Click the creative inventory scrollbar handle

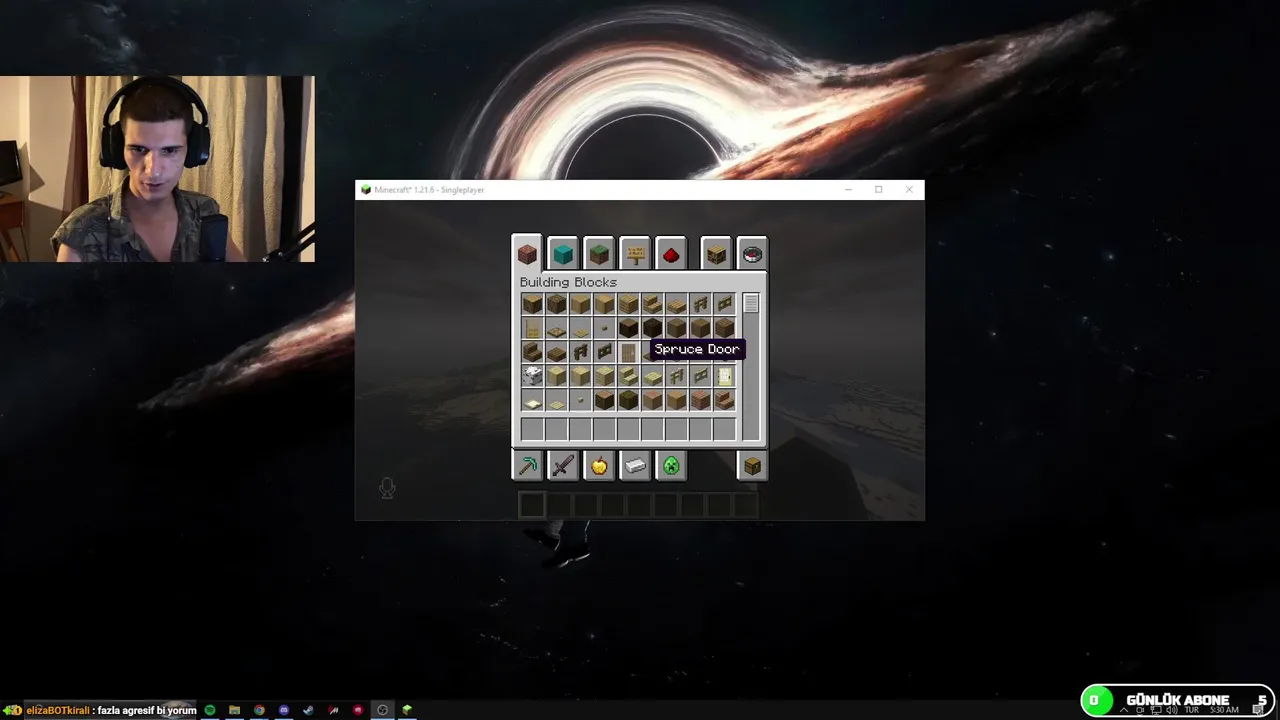pyautogui.click(x=751, y=303)
